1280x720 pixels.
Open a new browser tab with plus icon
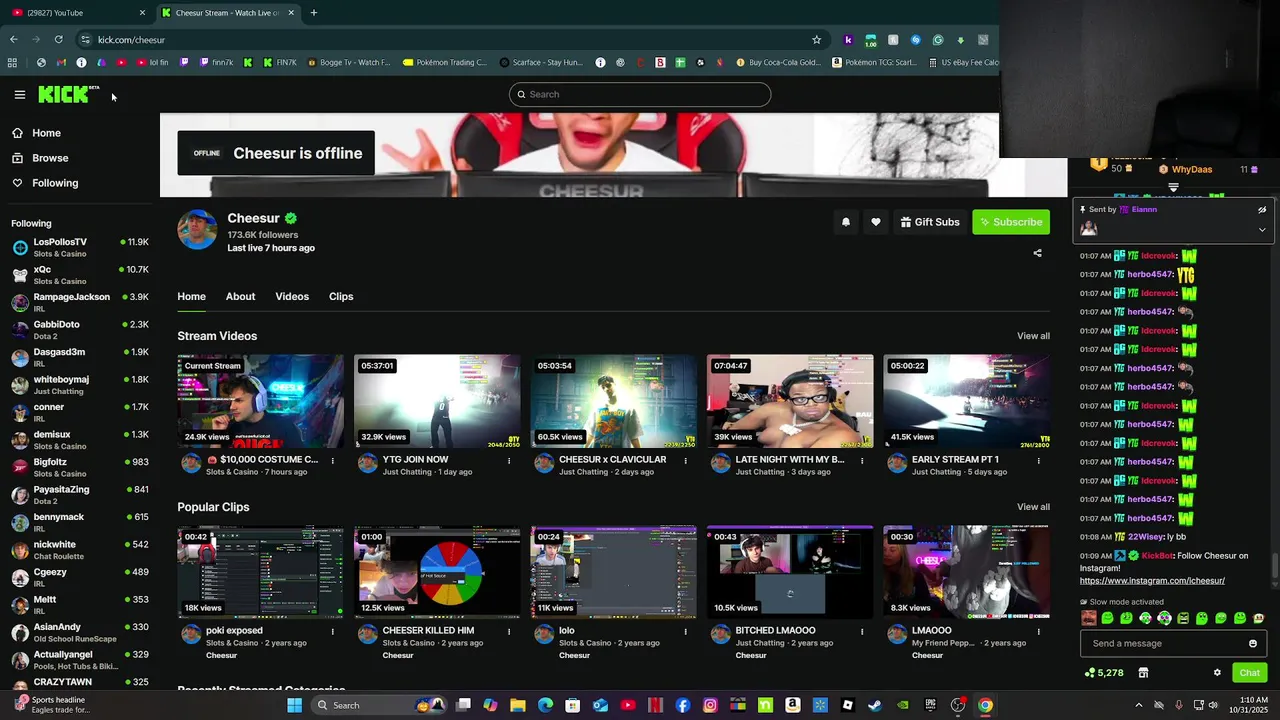313,13
